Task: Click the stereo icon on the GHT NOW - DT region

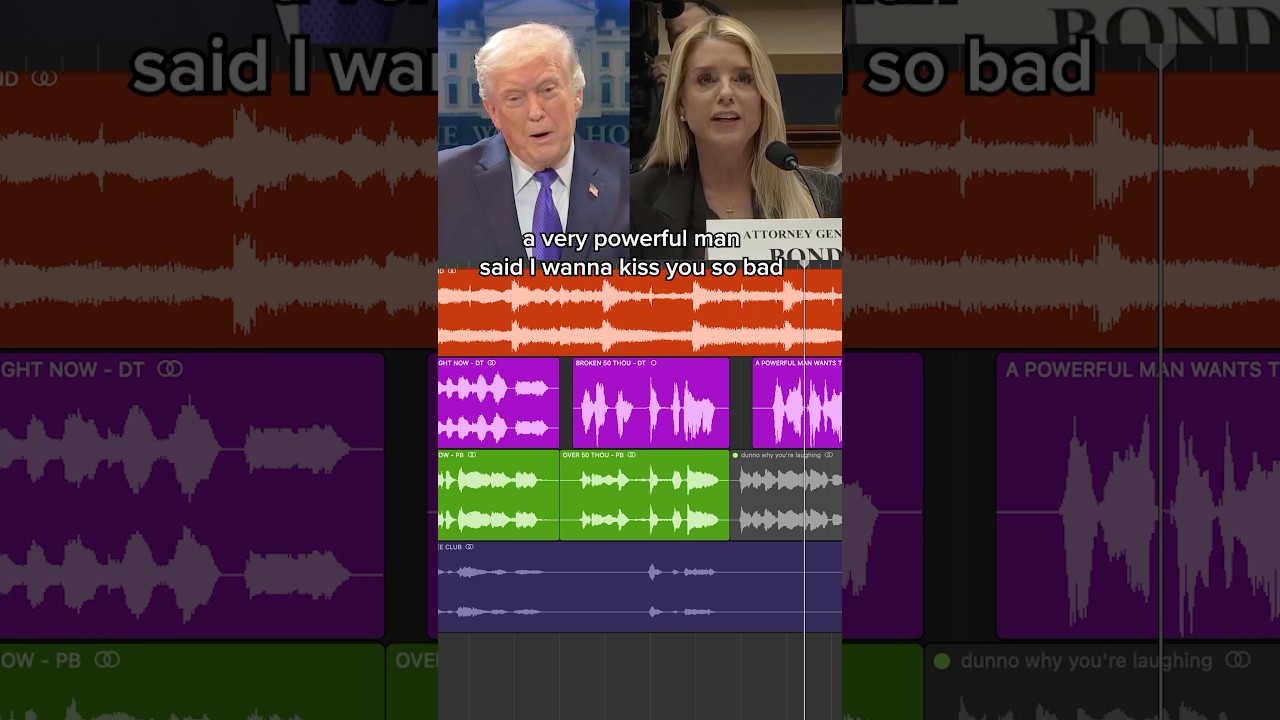Action: 491,363
